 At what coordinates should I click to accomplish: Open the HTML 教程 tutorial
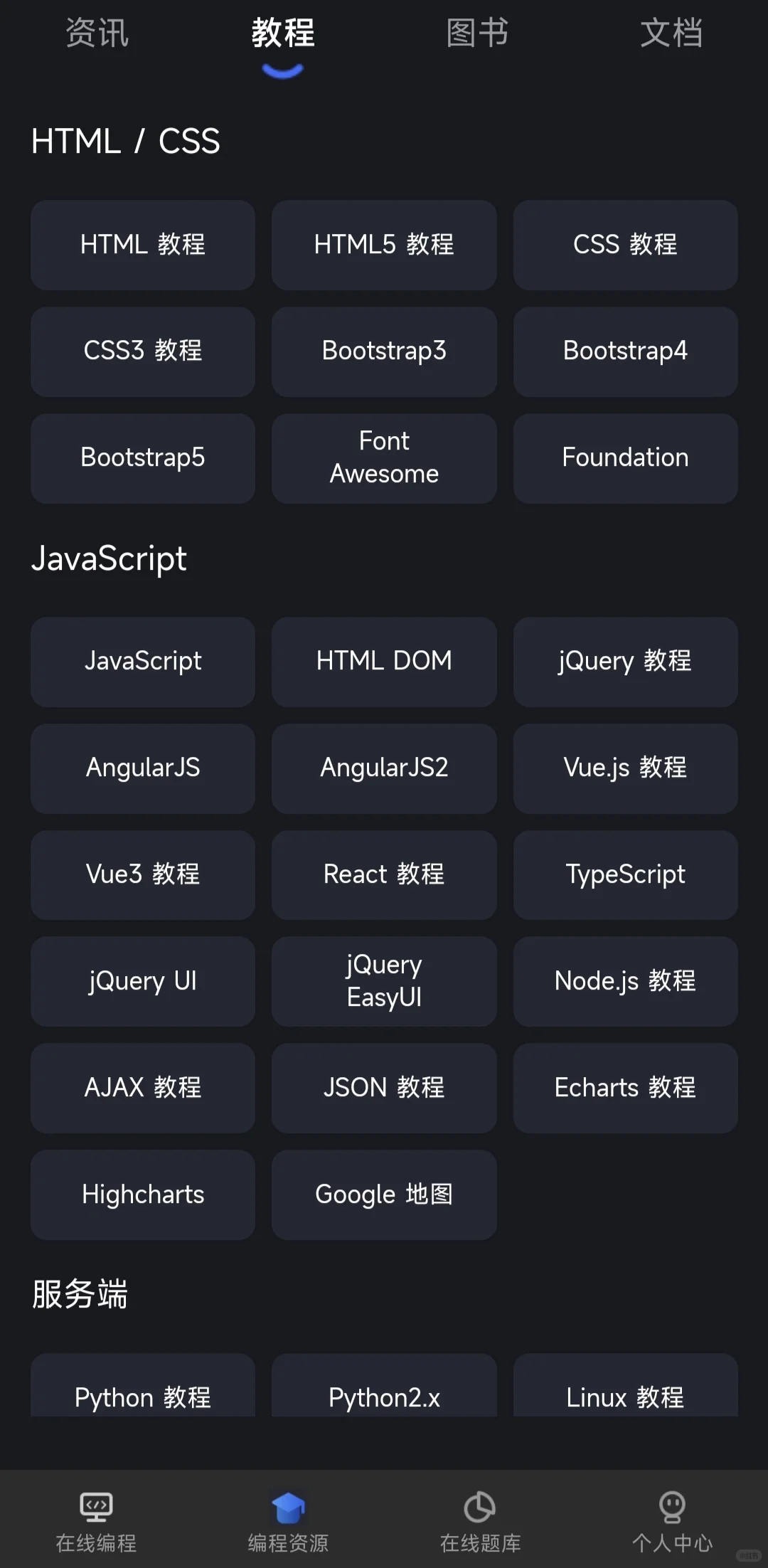(143, 245)
